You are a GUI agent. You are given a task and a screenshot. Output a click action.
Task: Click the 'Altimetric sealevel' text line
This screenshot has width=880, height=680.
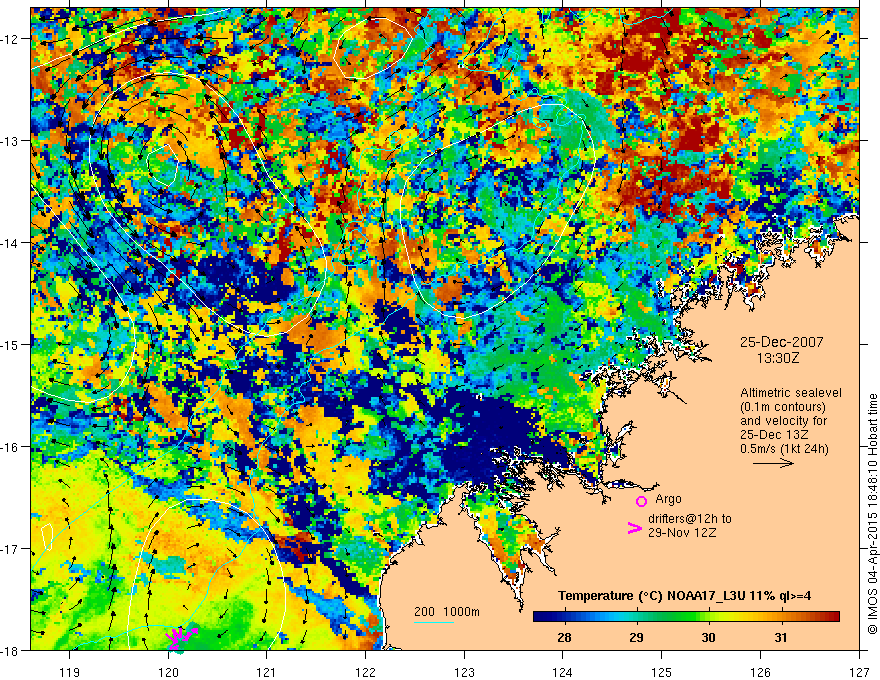point(791,393)
